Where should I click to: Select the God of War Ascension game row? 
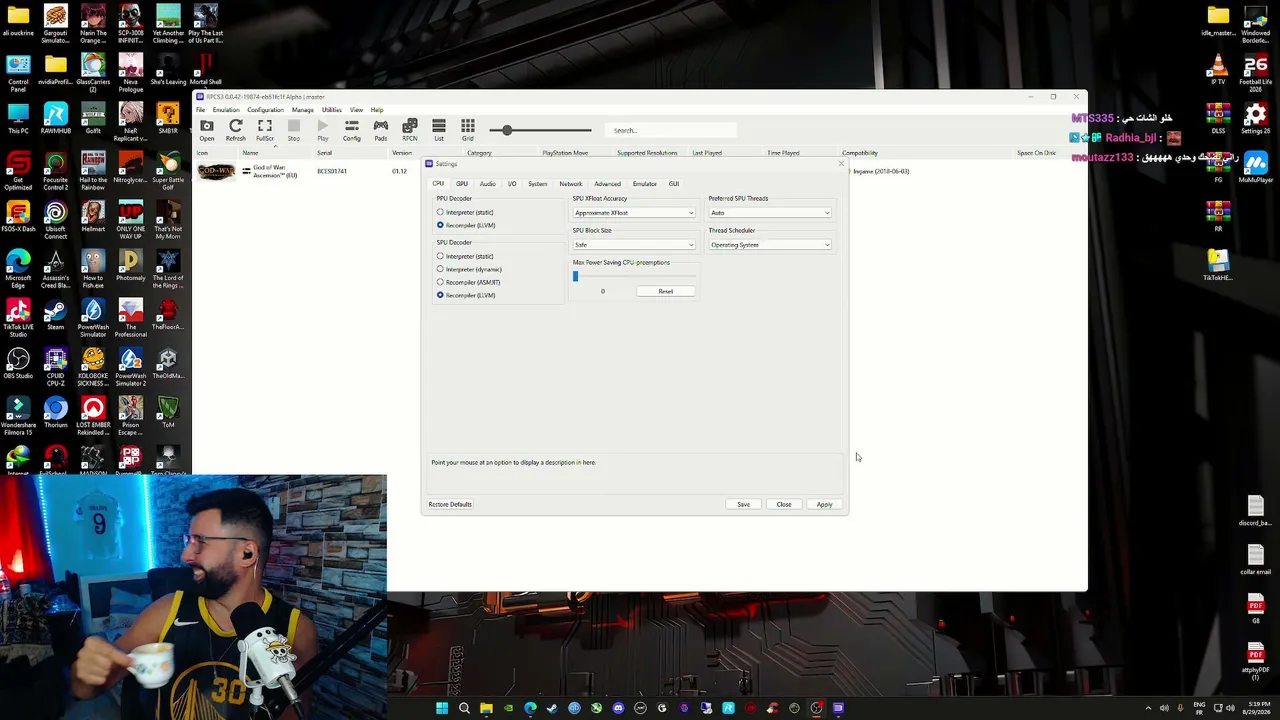pos(640,171)
